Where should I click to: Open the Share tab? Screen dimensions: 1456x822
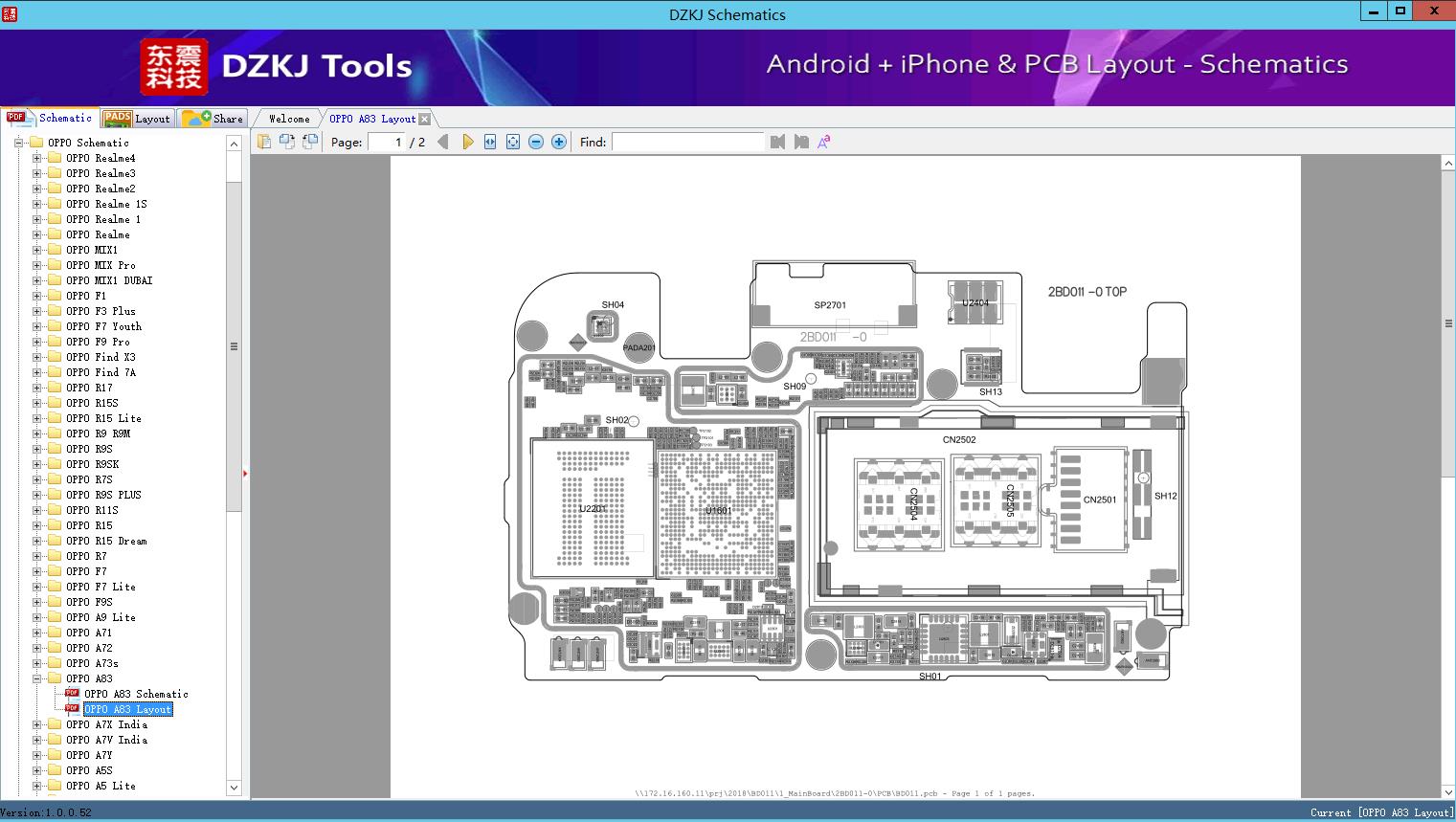(x=213, y=119)
